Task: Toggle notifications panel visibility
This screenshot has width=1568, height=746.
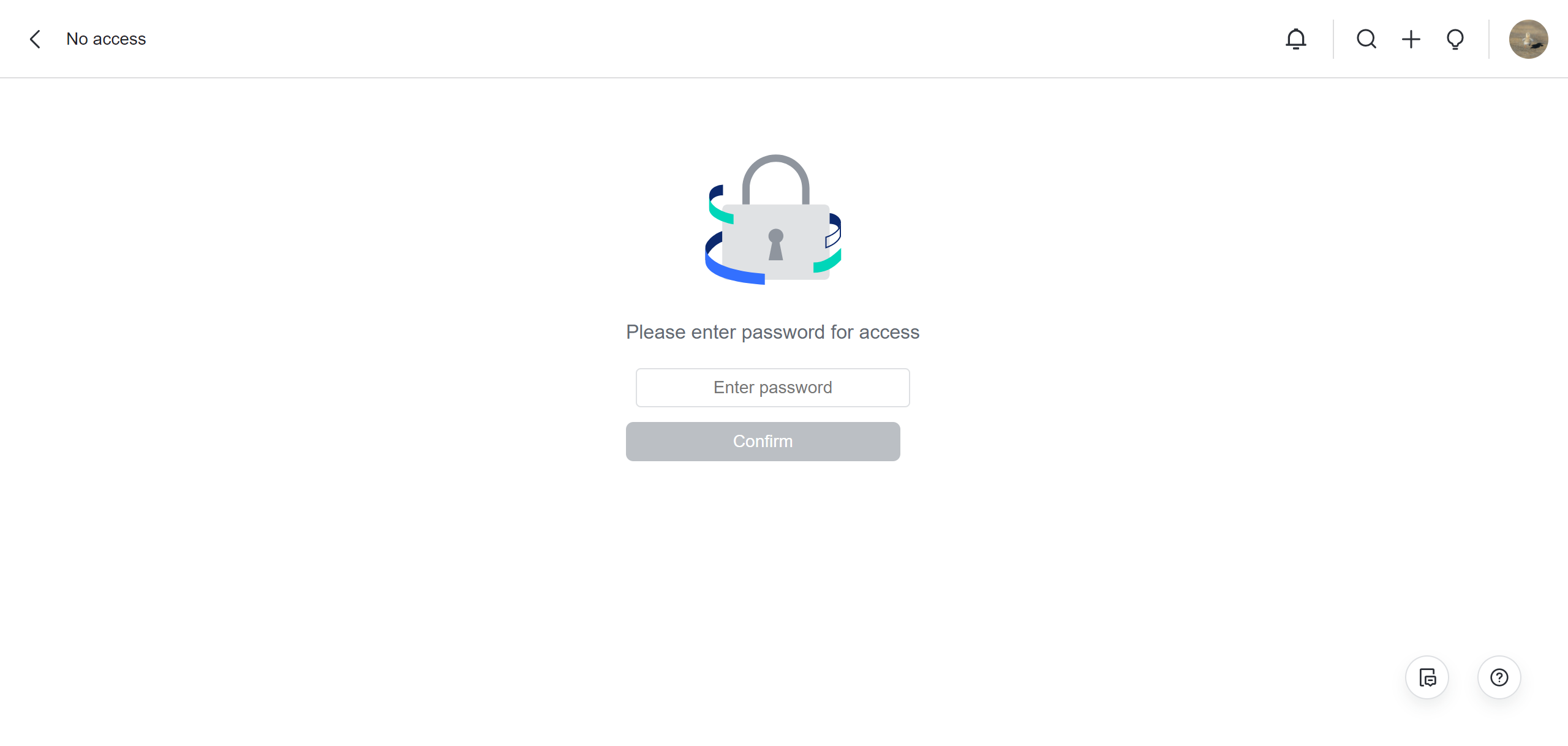Action: click(1296, 39)
